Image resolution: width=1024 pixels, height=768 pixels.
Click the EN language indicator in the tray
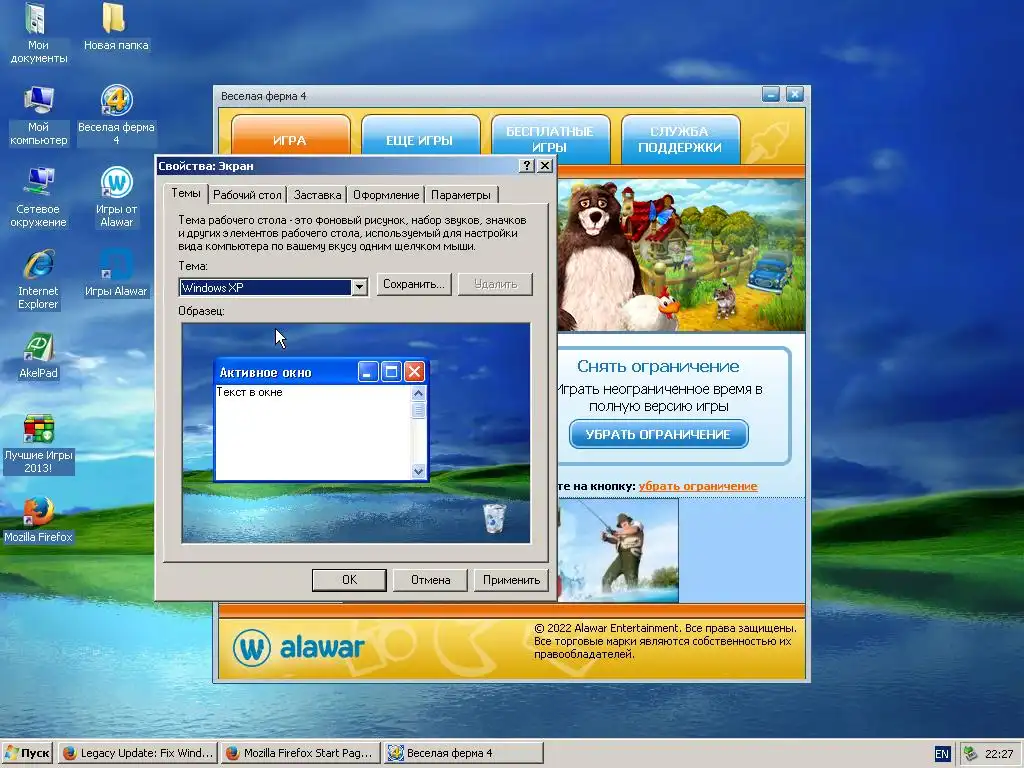pyautogui.click(x=942, y=754)
